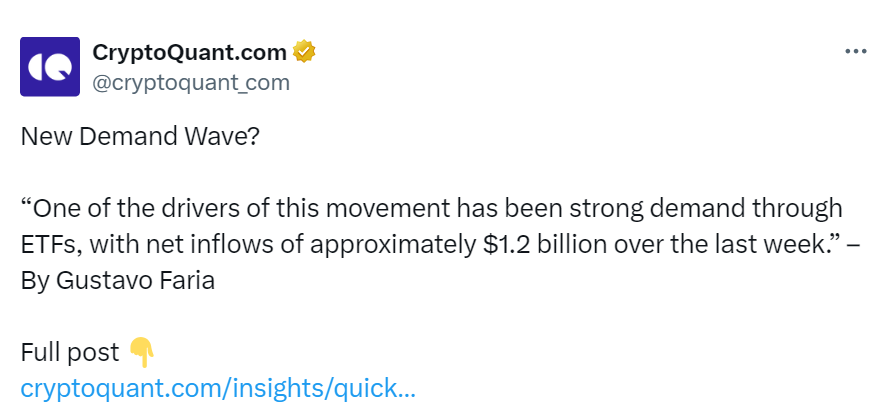Click the "Full post" text
Screen dimensions: 888x419
pyautogui.click(x=70, y=353)
